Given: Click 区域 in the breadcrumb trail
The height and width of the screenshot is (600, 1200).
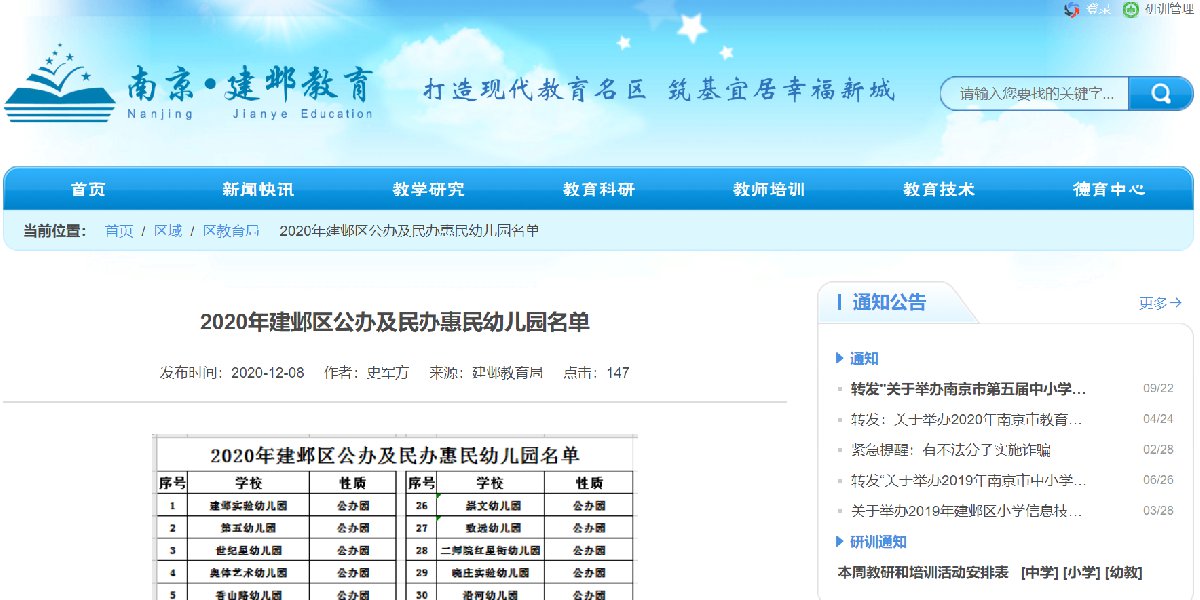Looking at the screenshot, I should 168,231.
